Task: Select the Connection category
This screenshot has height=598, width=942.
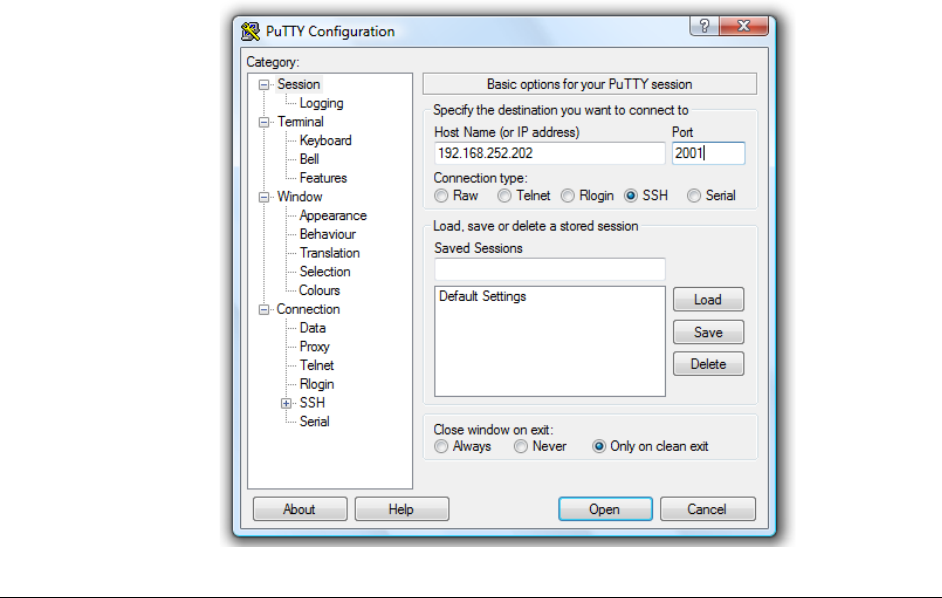Action: tap(308, 309)
